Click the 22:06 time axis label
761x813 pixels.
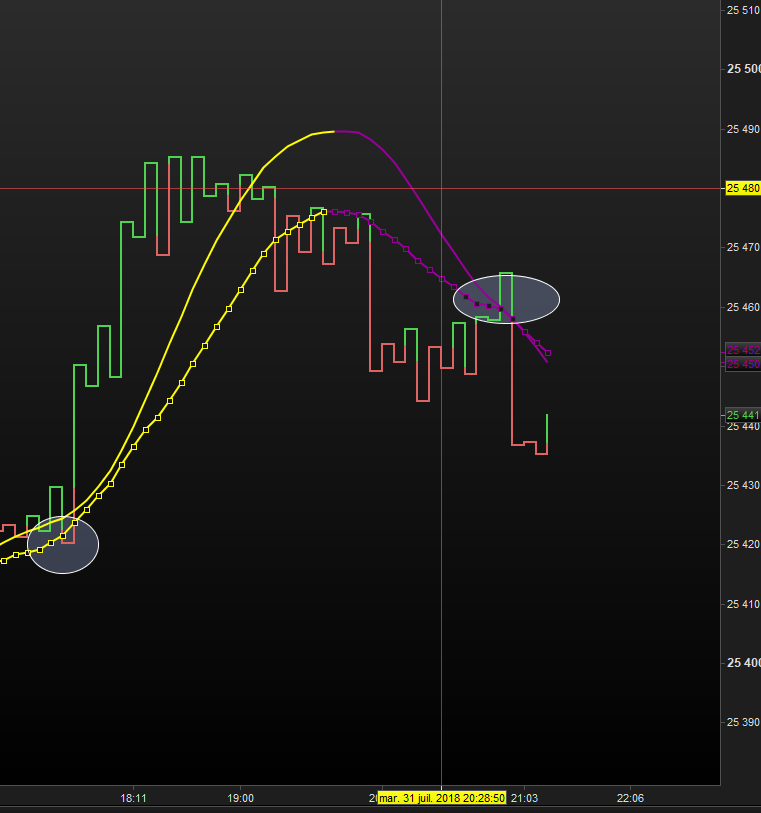630,798
